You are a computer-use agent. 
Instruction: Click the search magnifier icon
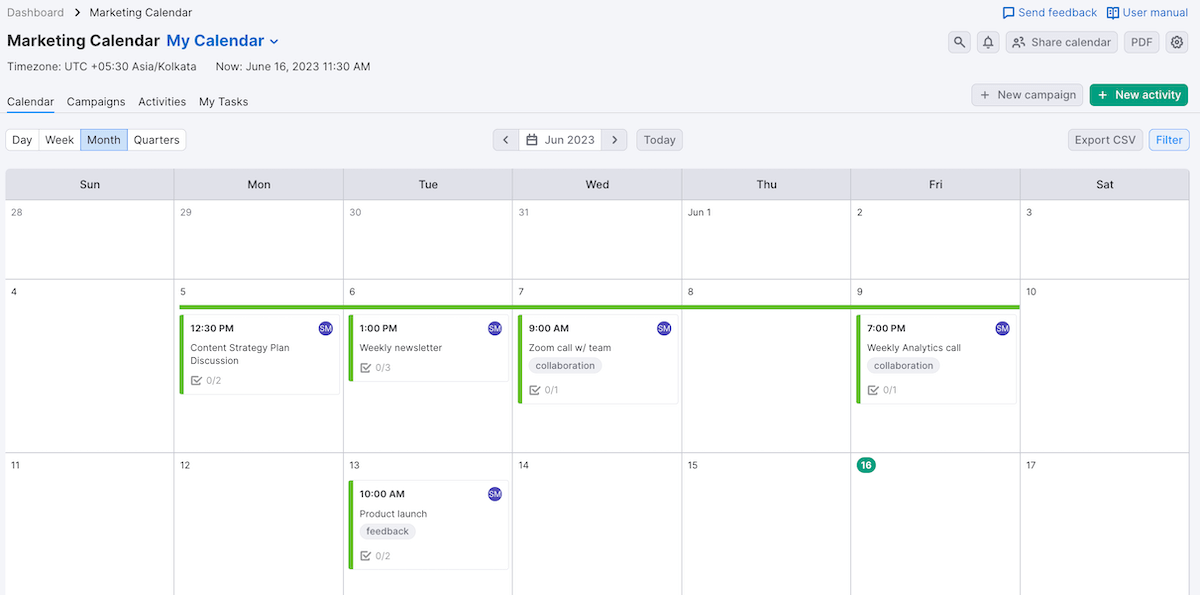point(960,42)
